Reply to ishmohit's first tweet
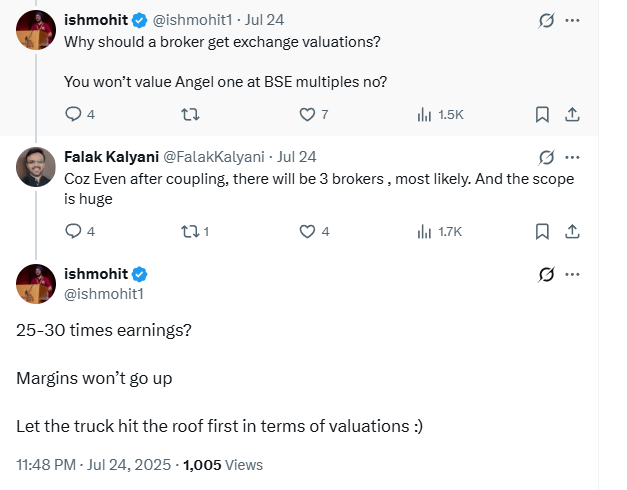This screenshot has width=627, height=490. coord(73,115)
